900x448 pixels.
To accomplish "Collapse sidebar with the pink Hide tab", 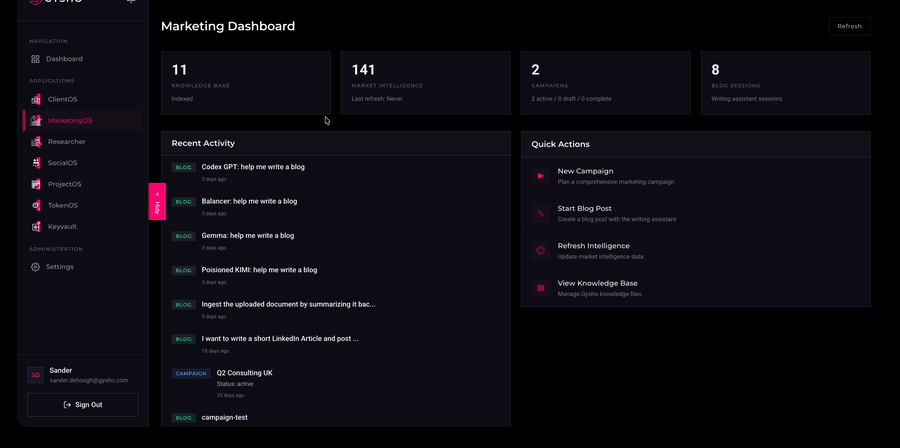I will (x=157, y=201).
